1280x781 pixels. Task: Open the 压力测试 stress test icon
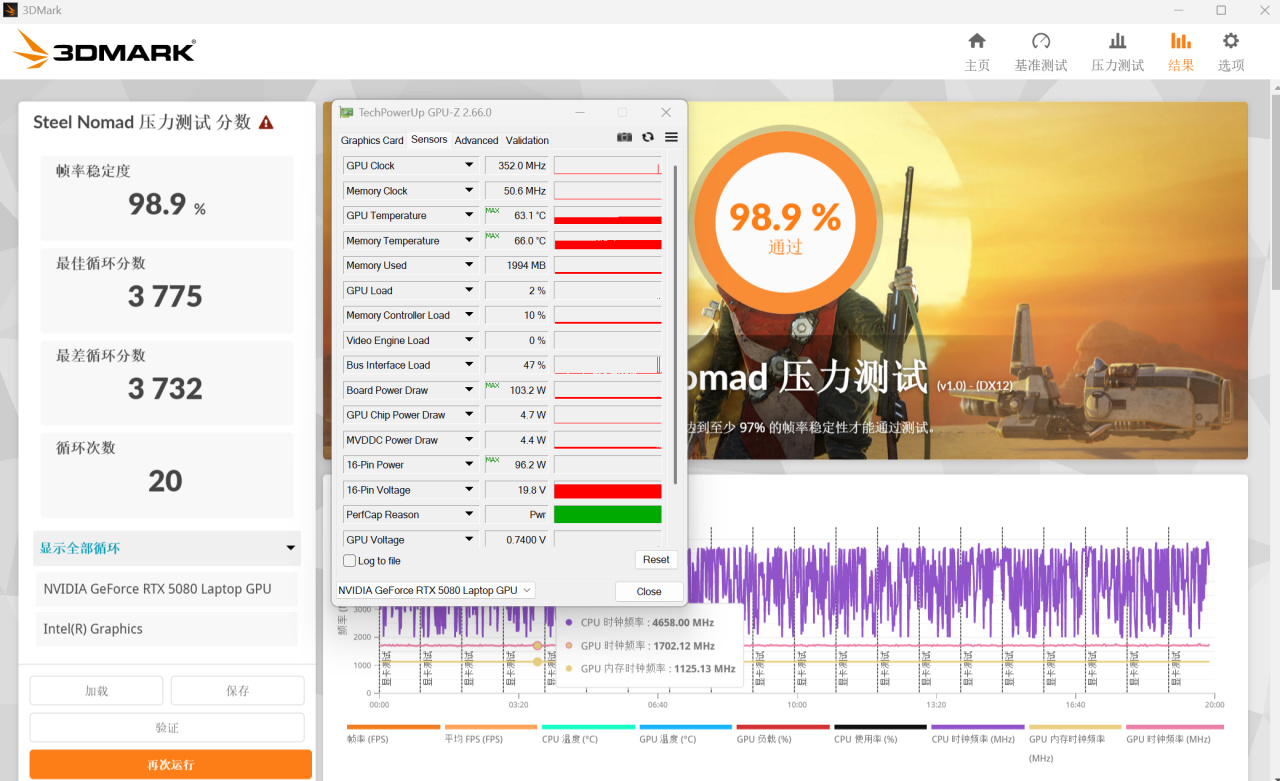tap(1118, 41)
